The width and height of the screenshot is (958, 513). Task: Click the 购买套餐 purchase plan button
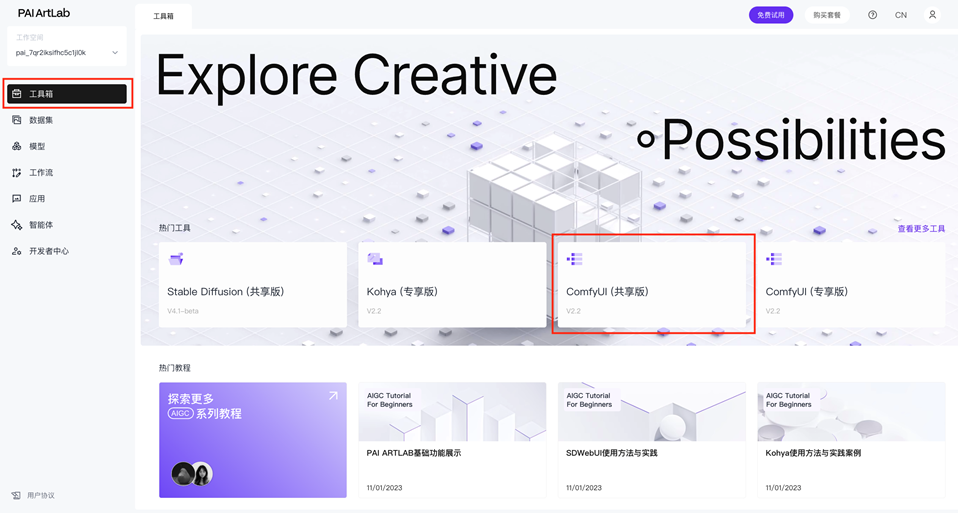827,15
